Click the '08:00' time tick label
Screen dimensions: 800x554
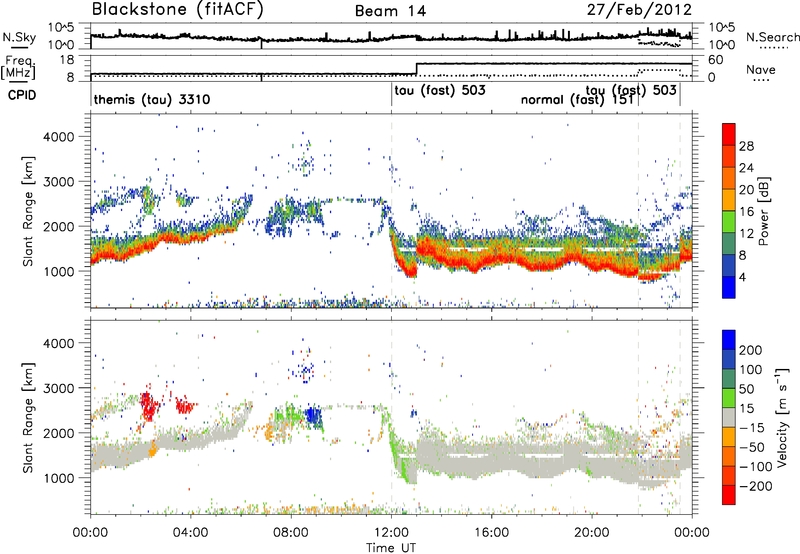291,533
